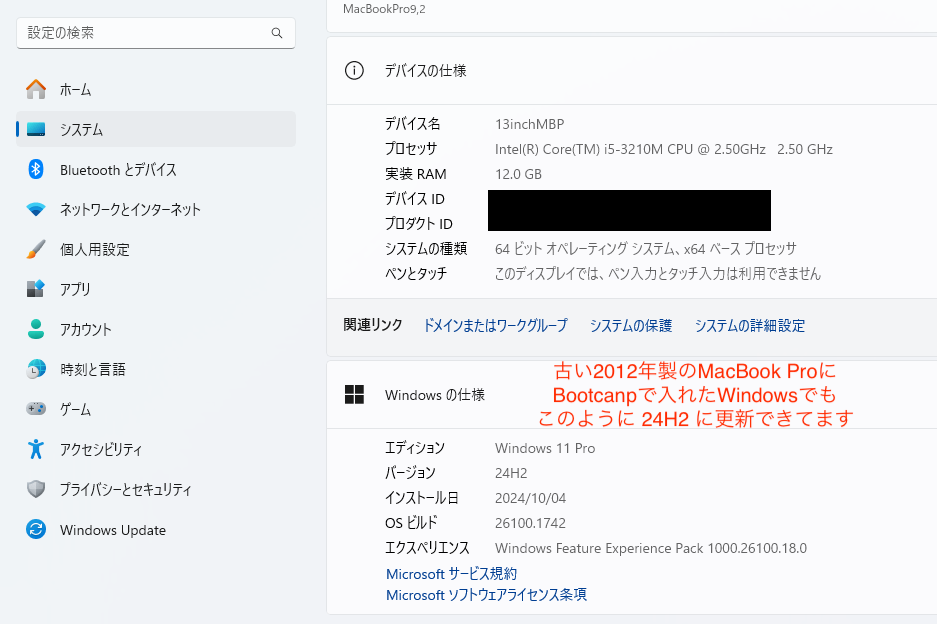Select Windows Feature Experience Pack text
937x624 pixels.
point(651,549)
